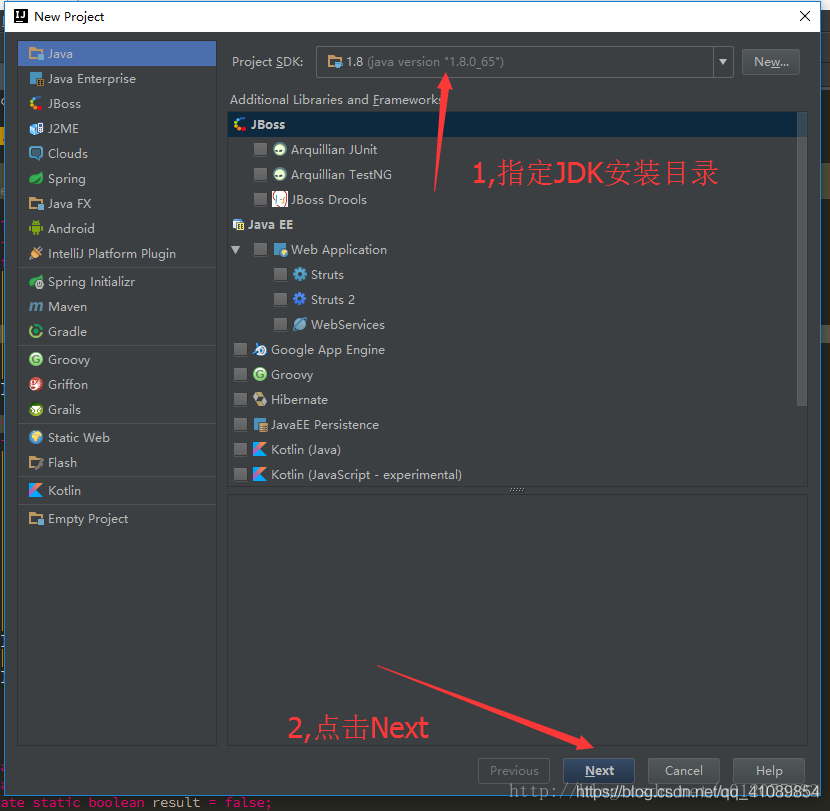Enable the JavaEE Persistence checkbox

coord(240,425)
